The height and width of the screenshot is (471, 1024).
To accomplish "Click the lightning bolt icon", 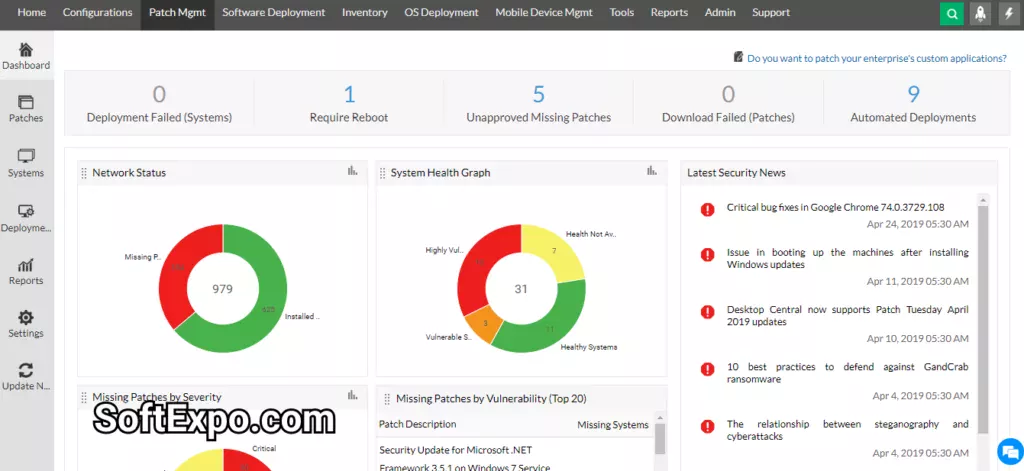I will click(1010, 14).
